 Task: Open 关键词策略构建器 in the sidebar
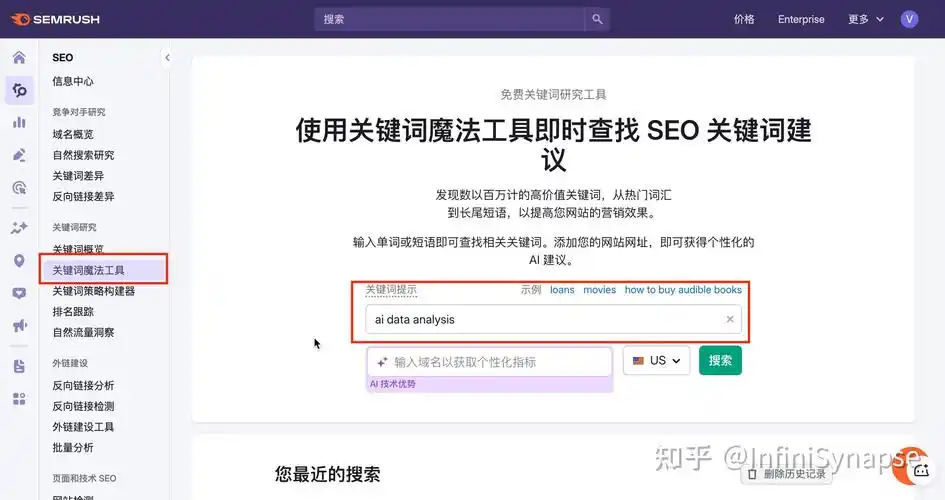[x=93, y=291]
